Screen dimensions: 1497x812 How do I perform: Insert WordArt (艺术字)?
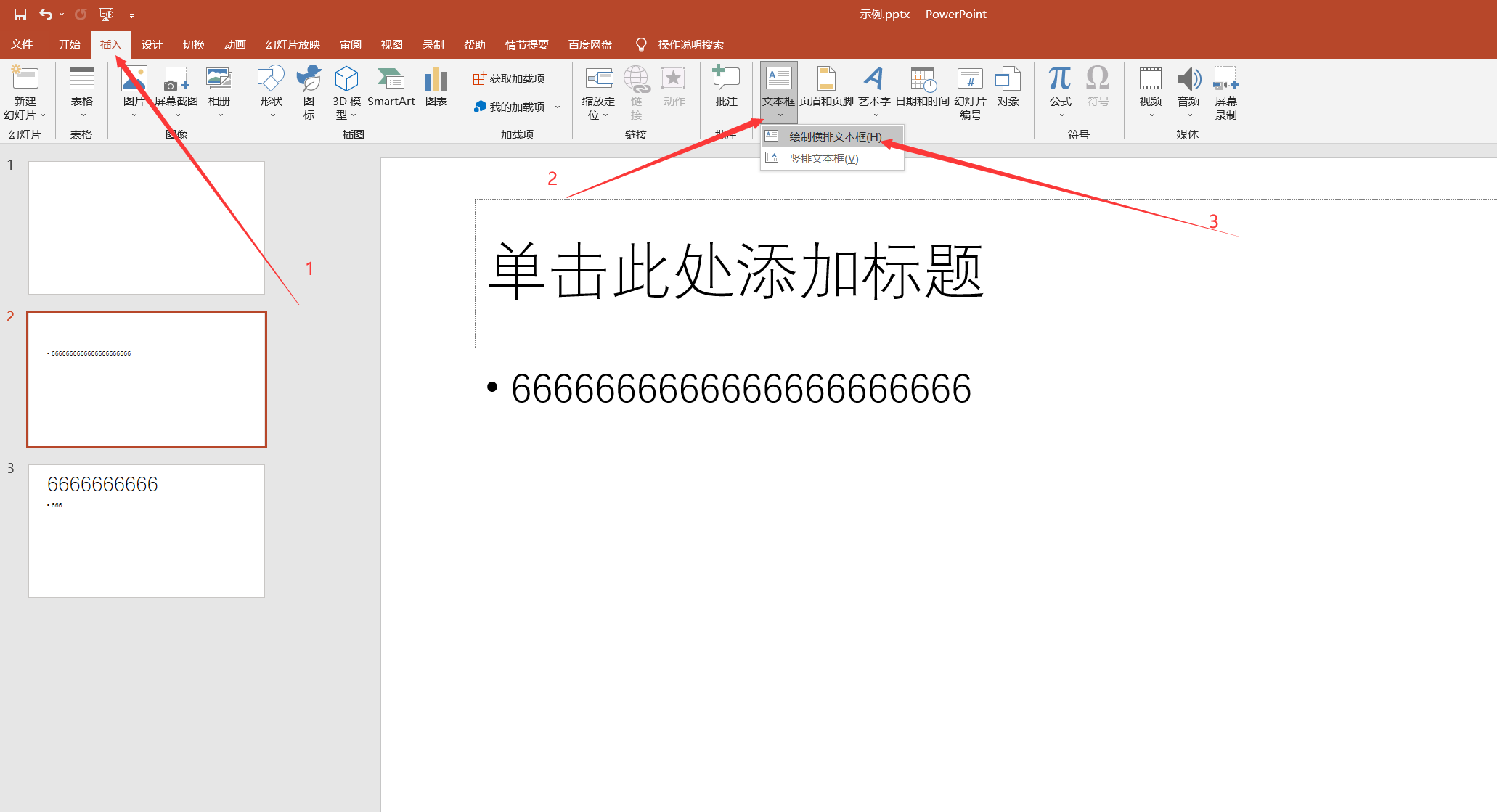pos(874,87)
